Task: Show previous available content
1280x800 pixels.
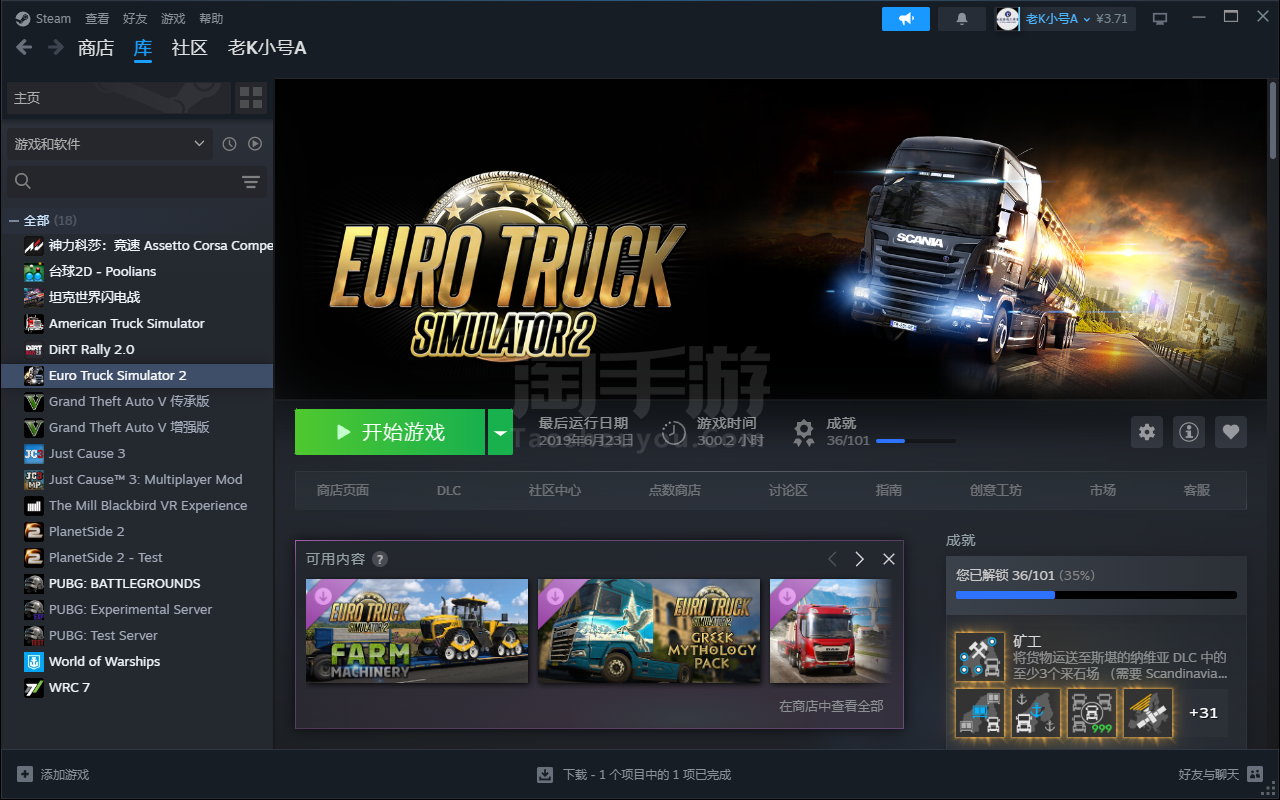Action: (x=832, y=559)
